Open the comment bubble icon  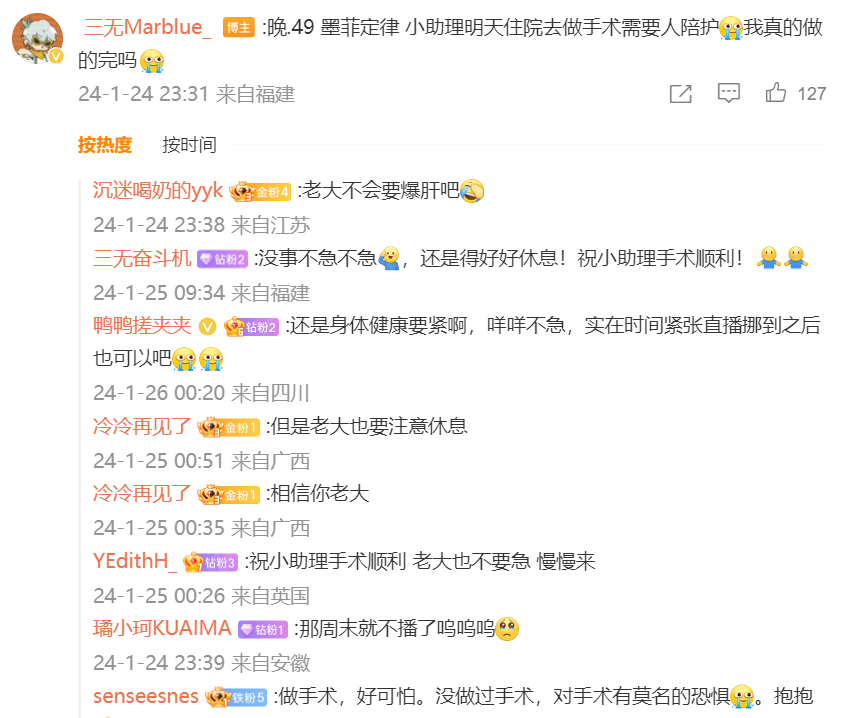[x=729, y=93]
